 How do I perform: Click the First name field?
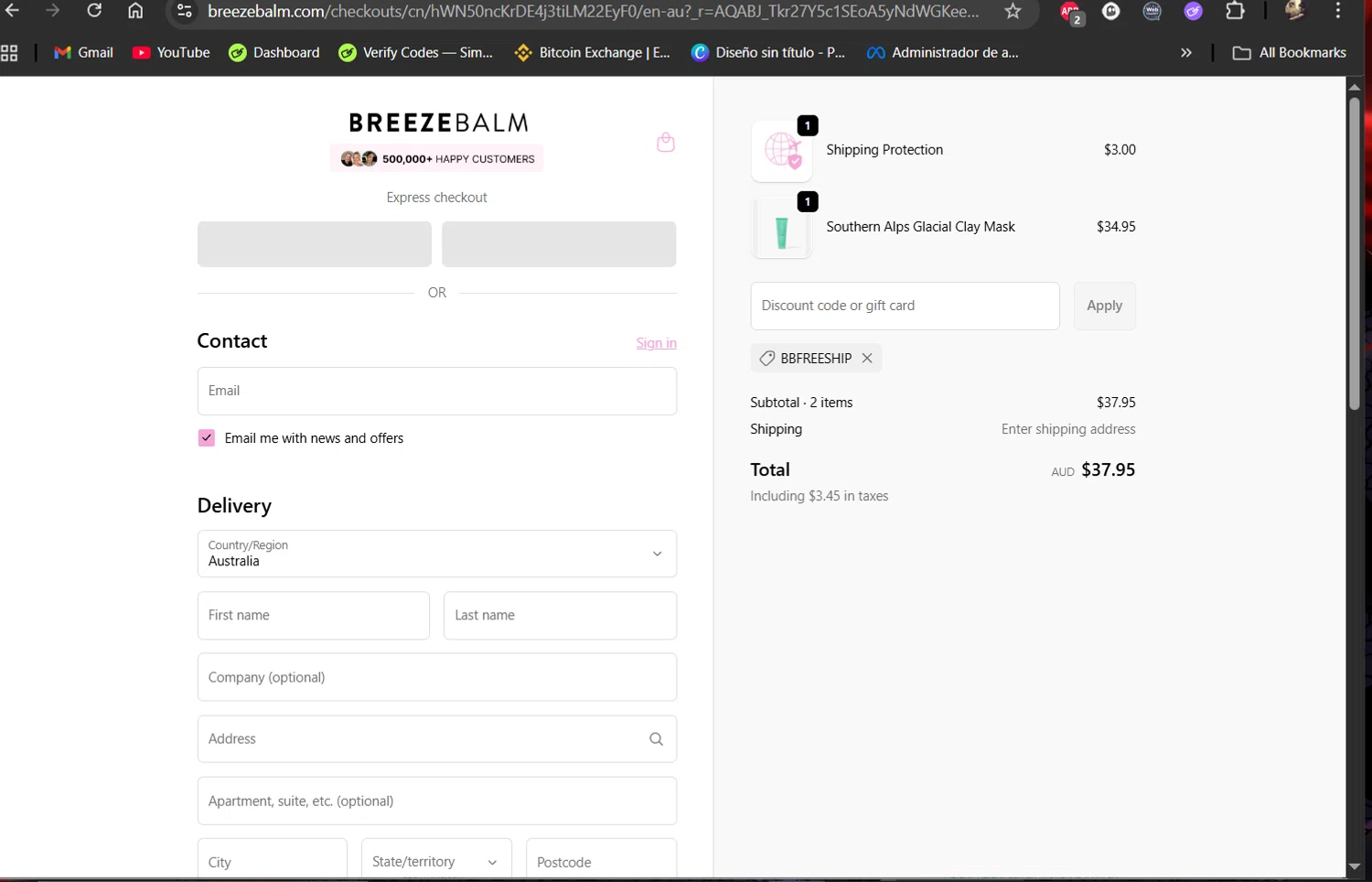pos(314,616)
